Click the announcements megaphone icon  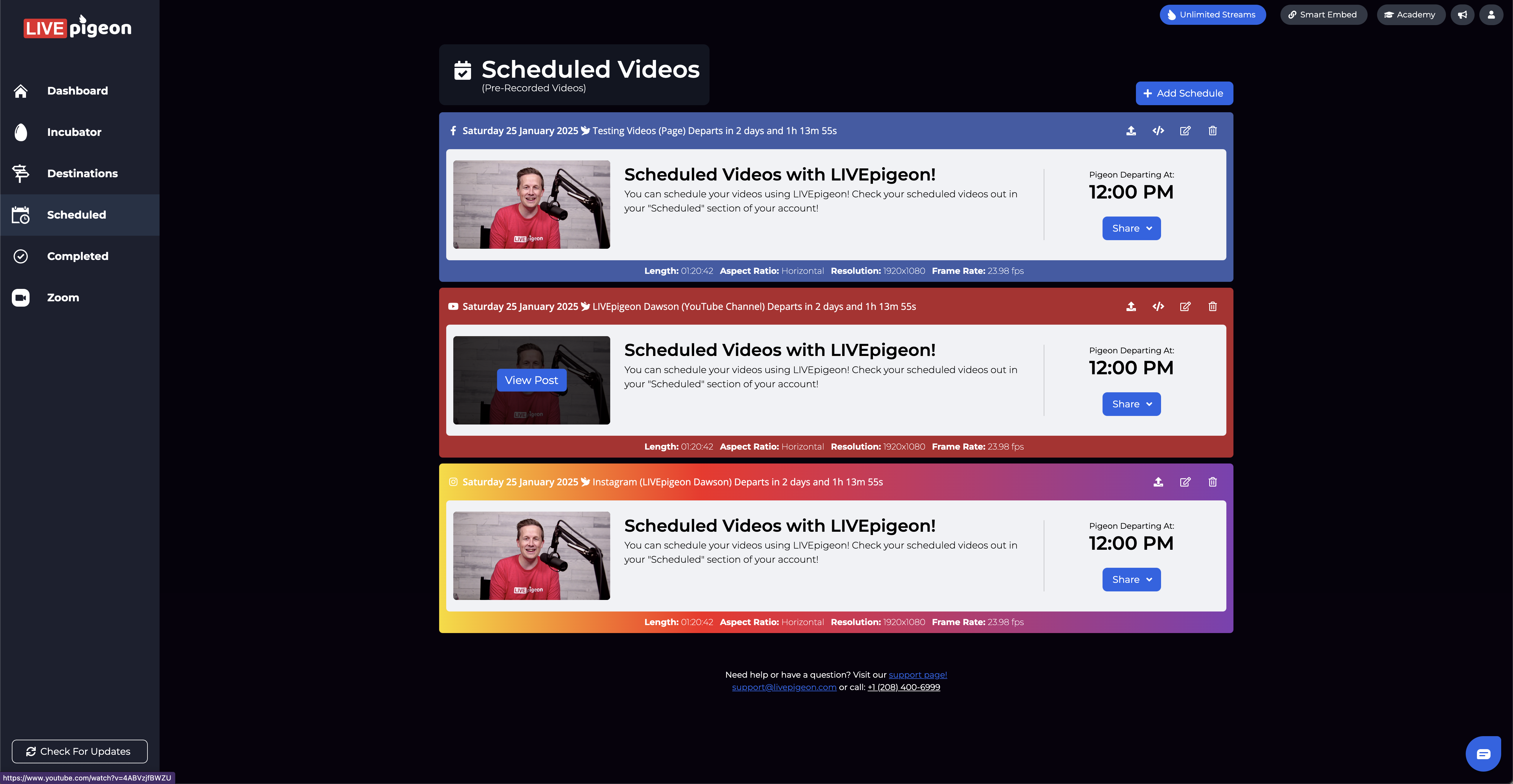[x=1462, y=15]
